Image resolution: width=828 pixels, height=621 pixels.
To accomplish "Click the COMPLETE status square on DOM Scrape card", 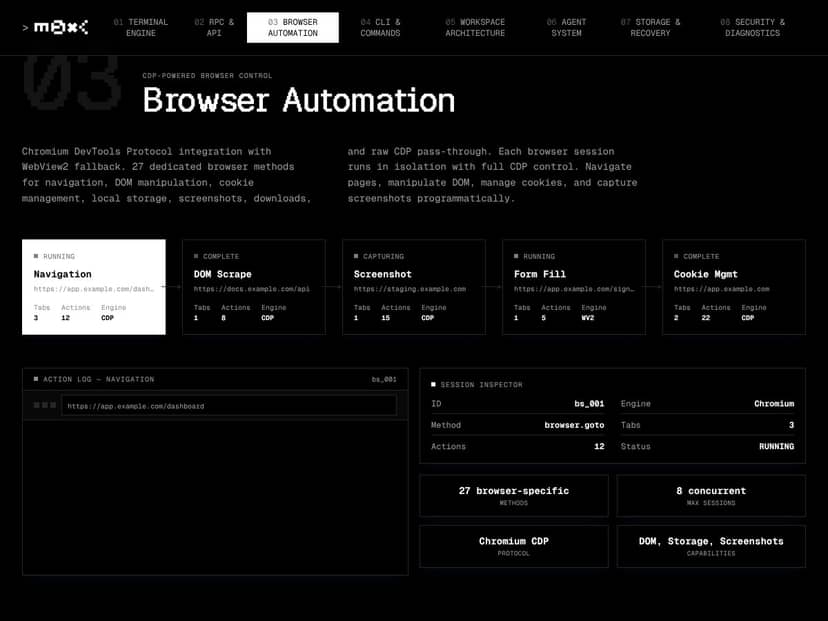I will (x=196, y=256).
